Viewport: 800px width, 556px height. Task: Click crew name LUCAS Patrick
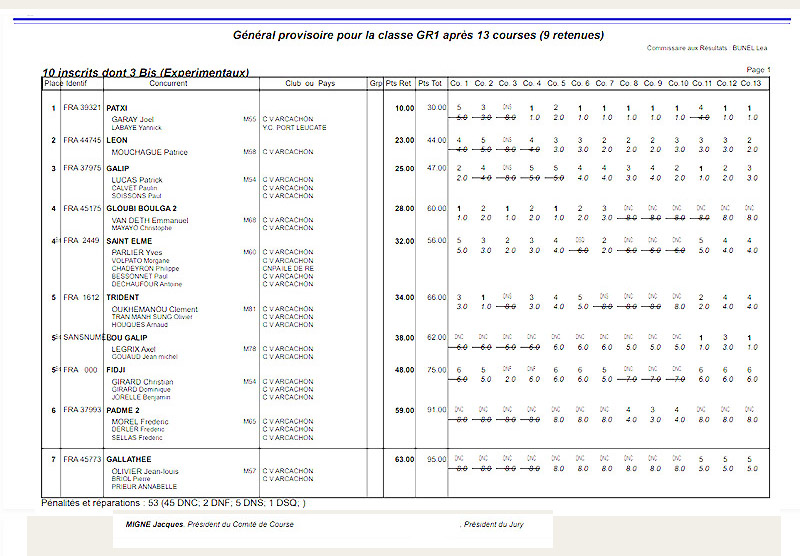click(x=137, y=180)
